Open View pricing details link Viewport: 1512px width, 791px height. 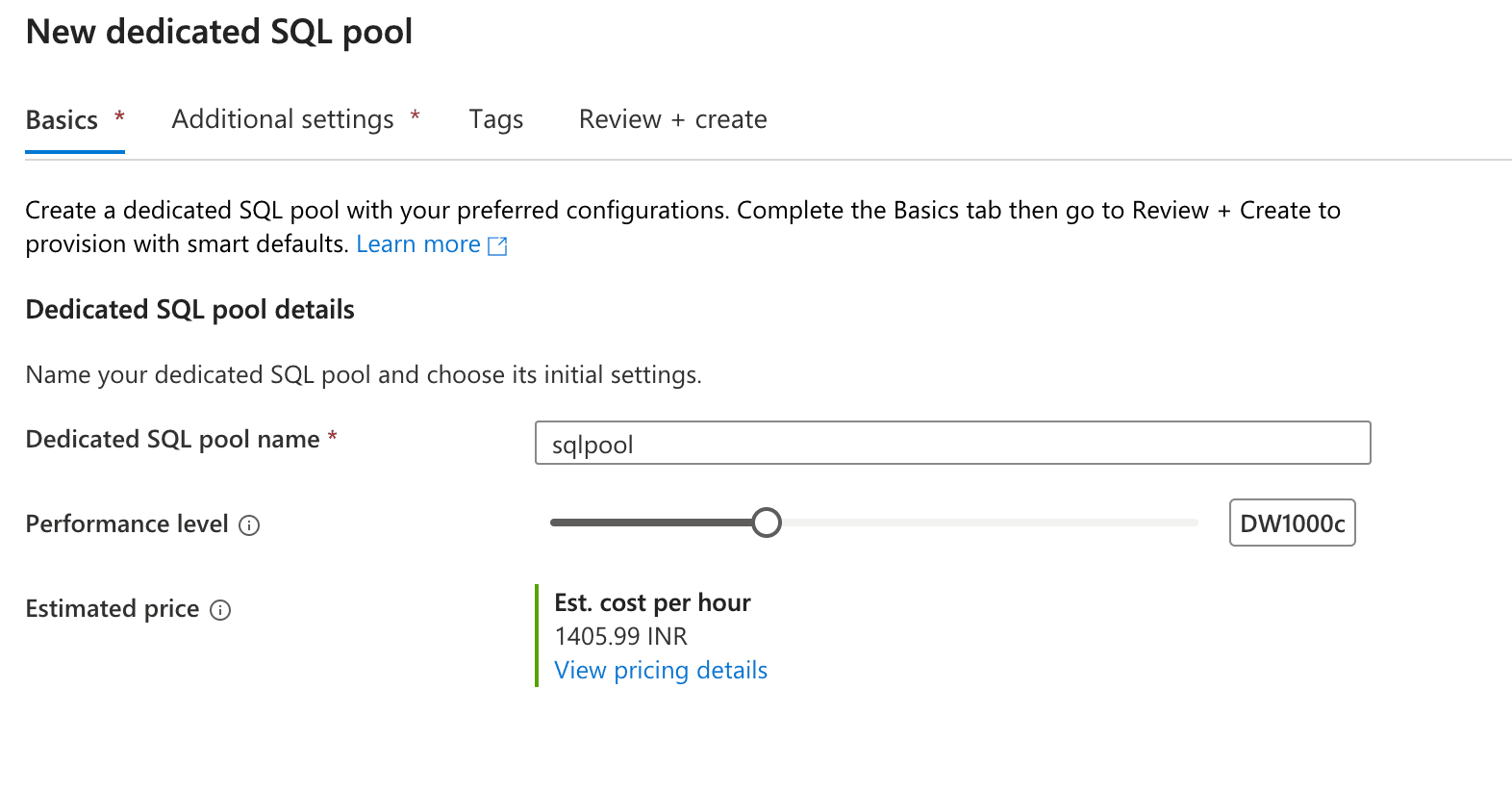[x=661, y=671]
